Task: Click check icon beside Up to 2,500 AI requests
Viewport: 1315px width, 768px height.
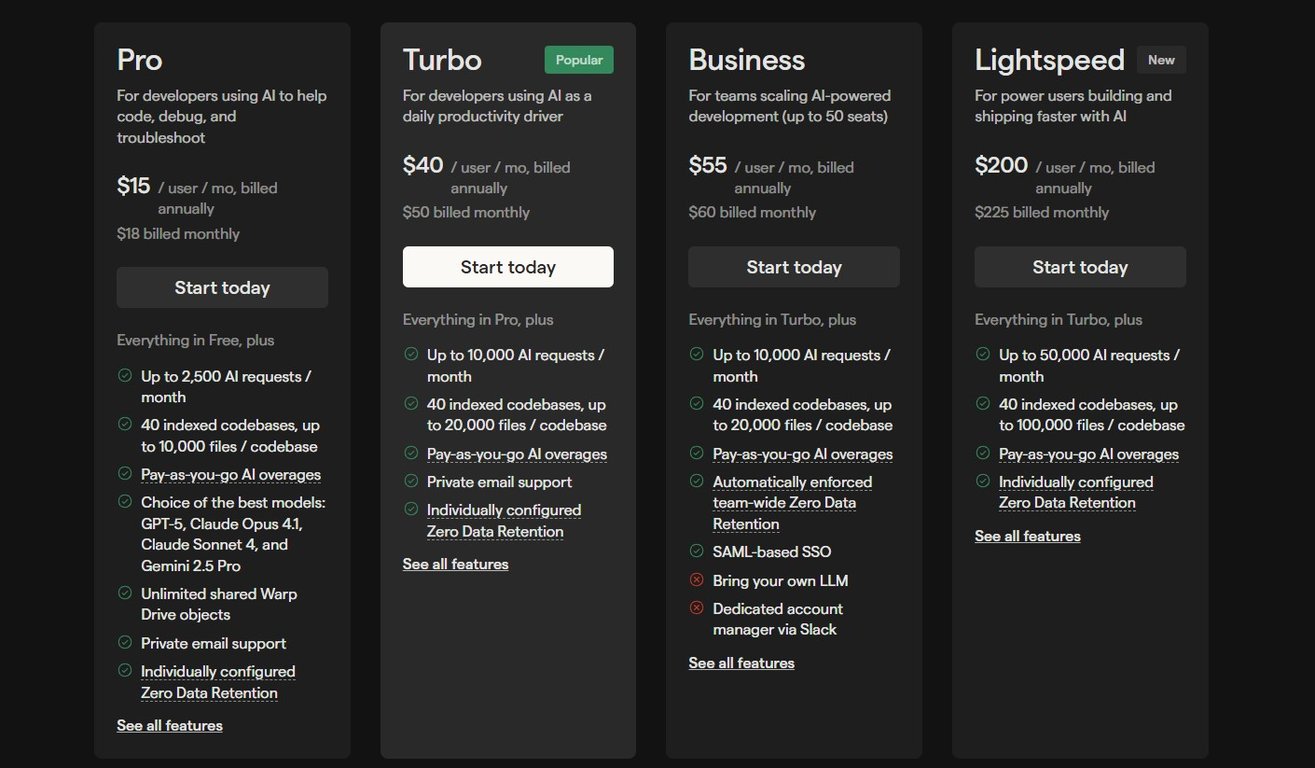Action: 125,376
